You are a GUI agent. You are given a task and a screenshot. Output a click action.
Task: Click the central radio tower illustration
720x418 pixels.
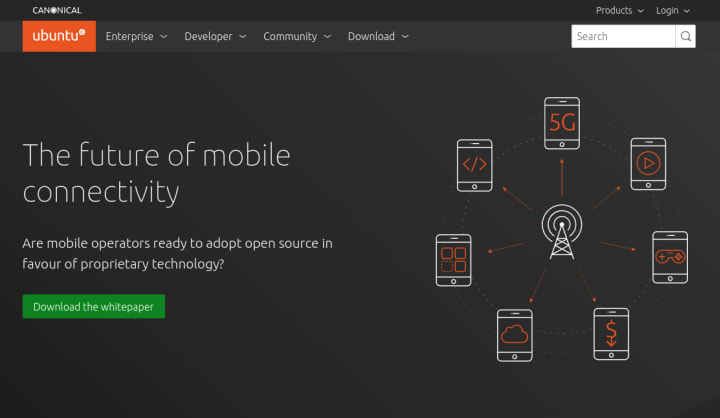562,232
